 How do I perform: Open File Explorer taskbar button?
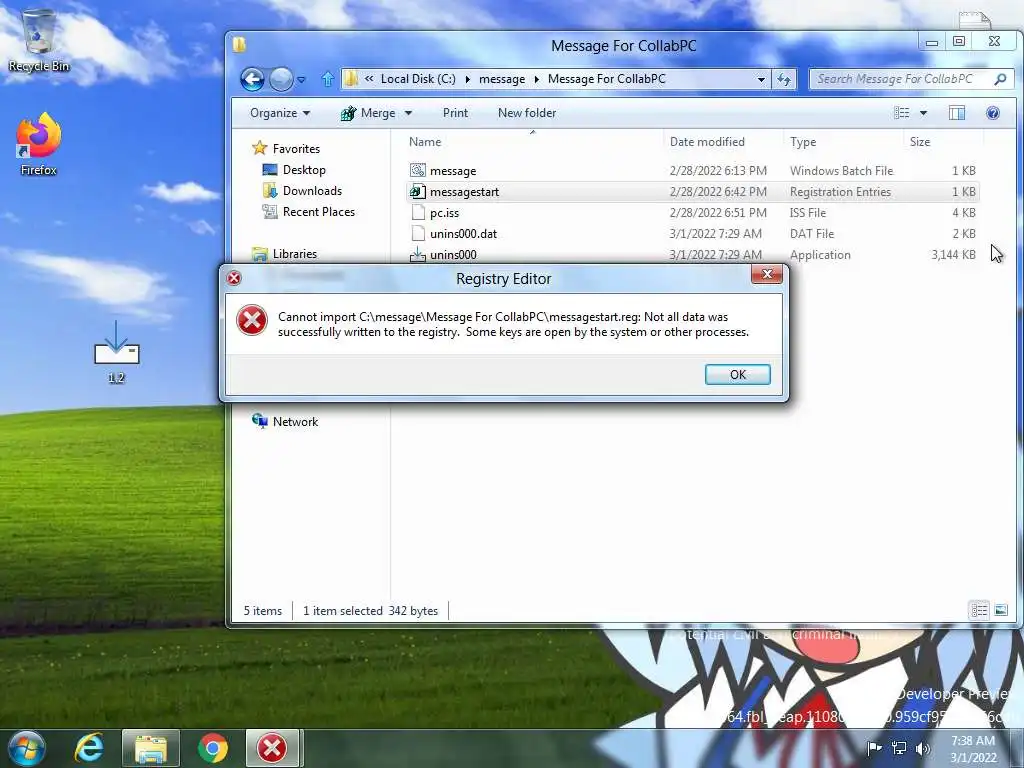pyautogui.click(x=151, y=748)
